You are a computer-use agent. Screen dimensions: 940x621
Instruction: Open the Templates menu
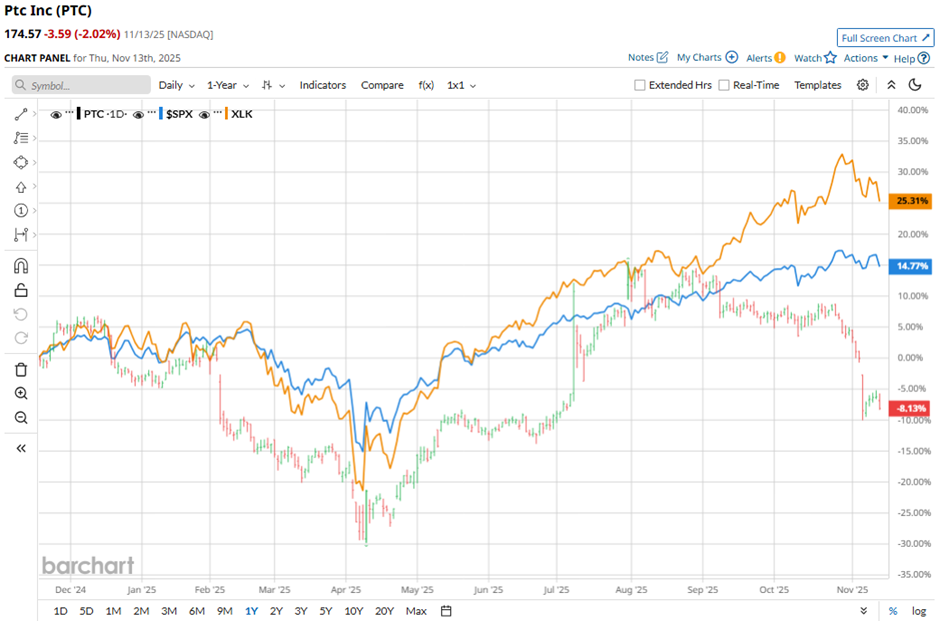(x=818, y=85)
